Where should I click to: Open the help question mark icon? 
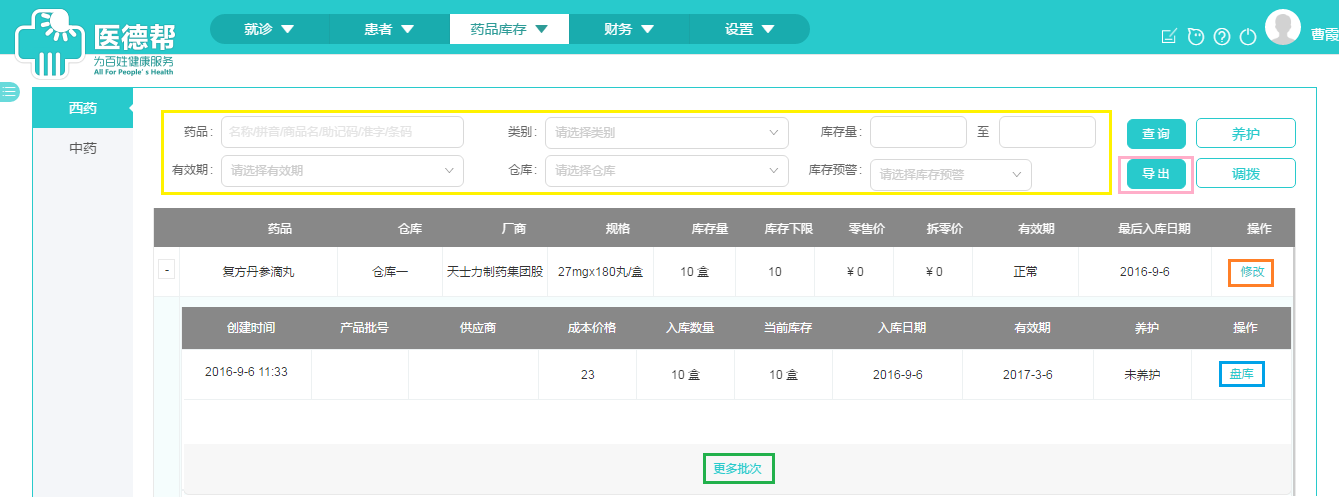pos(1221,36)
